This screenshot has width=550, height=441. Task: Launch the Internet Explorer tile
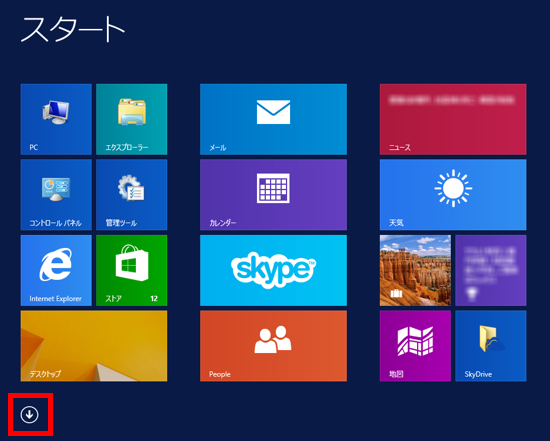pyautogui.click(x=56, y=270)
